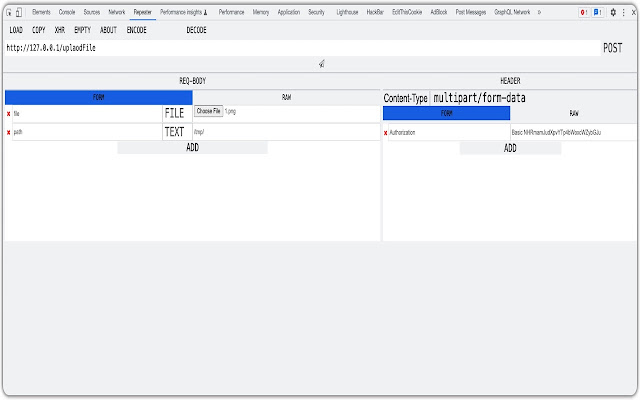Expand the overflow DevTools tabs chevron
Image resolution: width=640 pixels, height=400 pixels.
point(540,12)
